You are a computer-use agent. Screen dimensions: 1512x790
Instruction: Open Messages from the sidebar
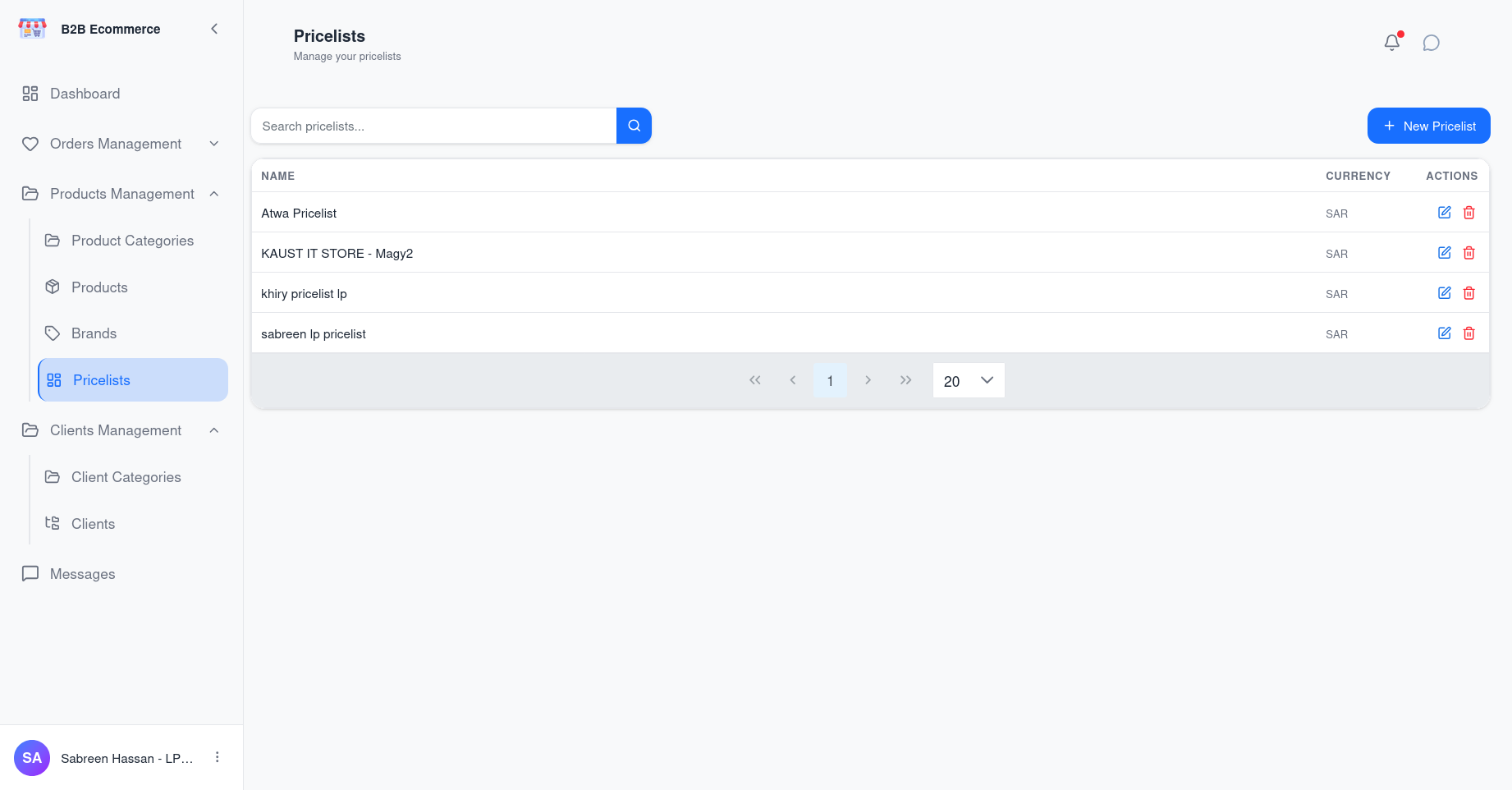121,574
